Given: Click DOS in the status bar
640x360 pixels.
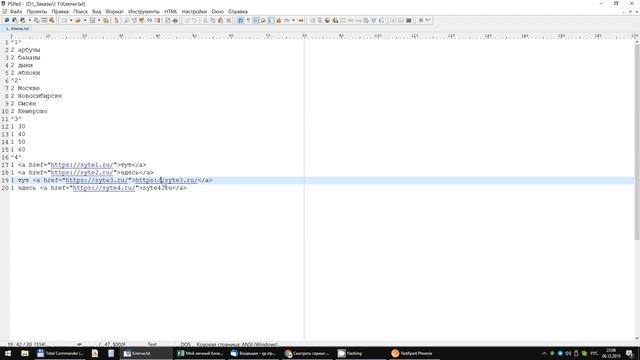Looking at the screenshot, I should (186, 344).
